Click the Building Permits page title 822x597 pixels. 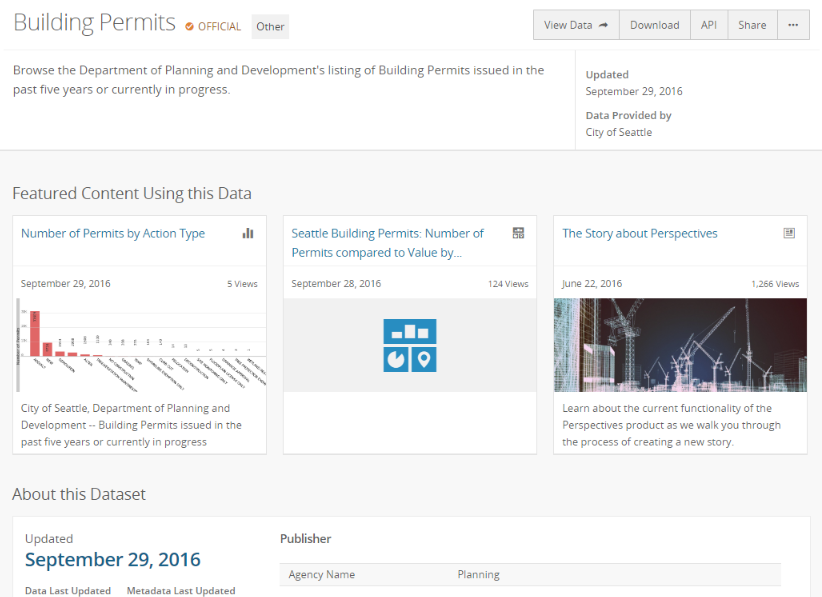(94, 23)
